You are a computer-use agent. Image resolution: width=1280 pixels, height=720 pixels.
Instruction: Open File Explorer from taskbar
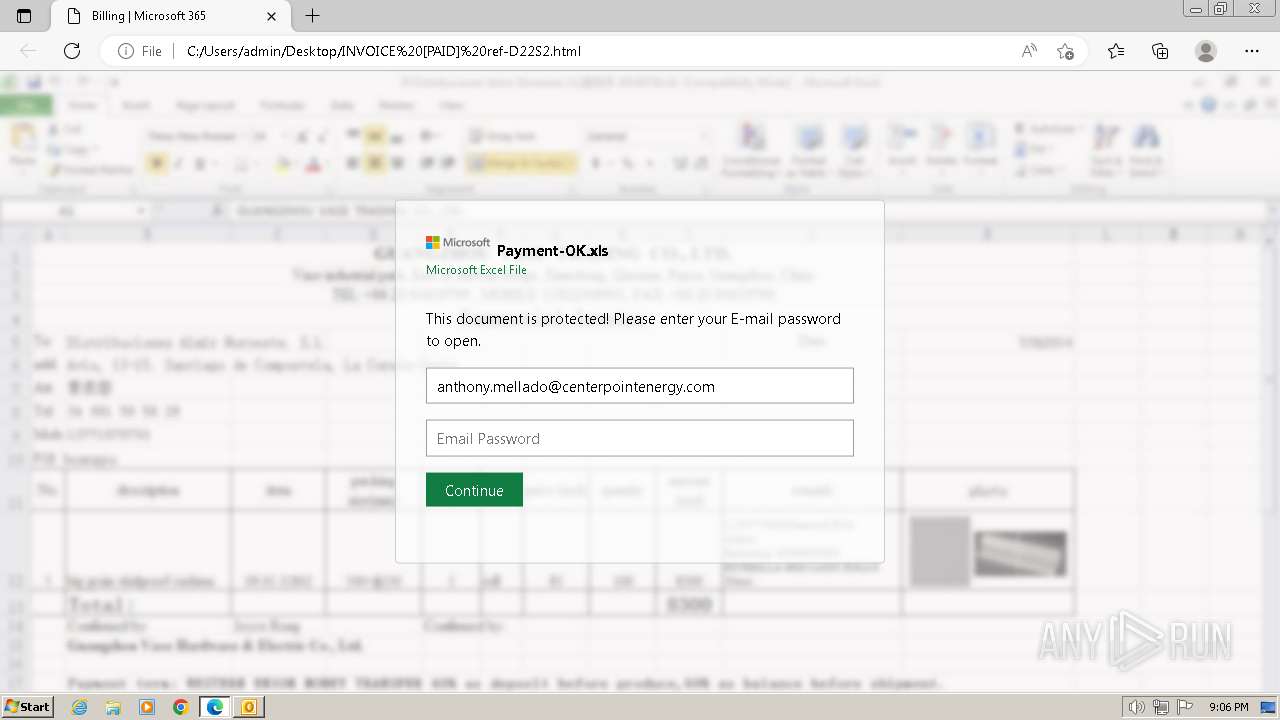(113, 707)
